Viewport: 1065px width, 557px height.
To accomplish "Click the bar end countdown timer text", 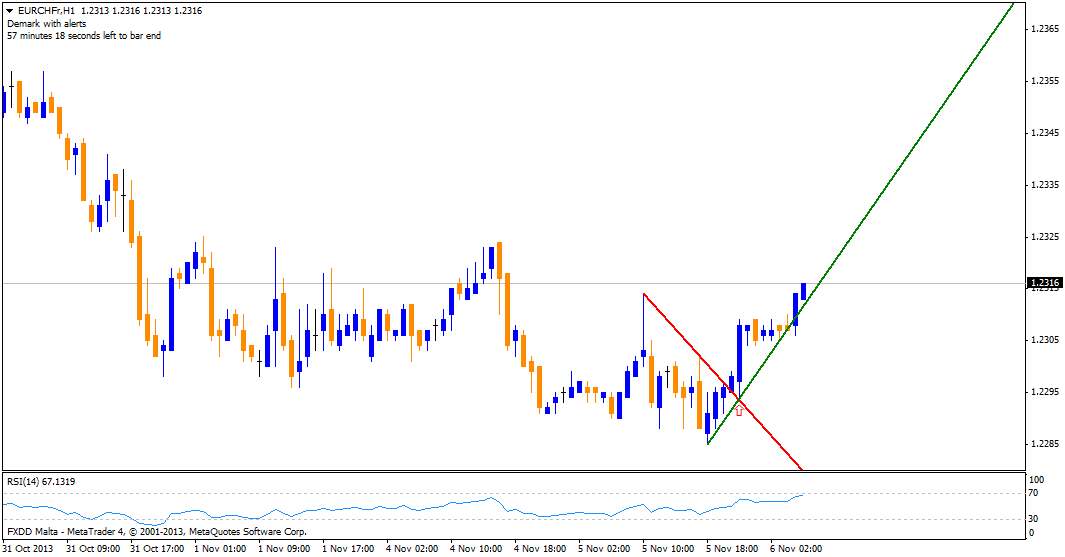I will tap(83, 35).
